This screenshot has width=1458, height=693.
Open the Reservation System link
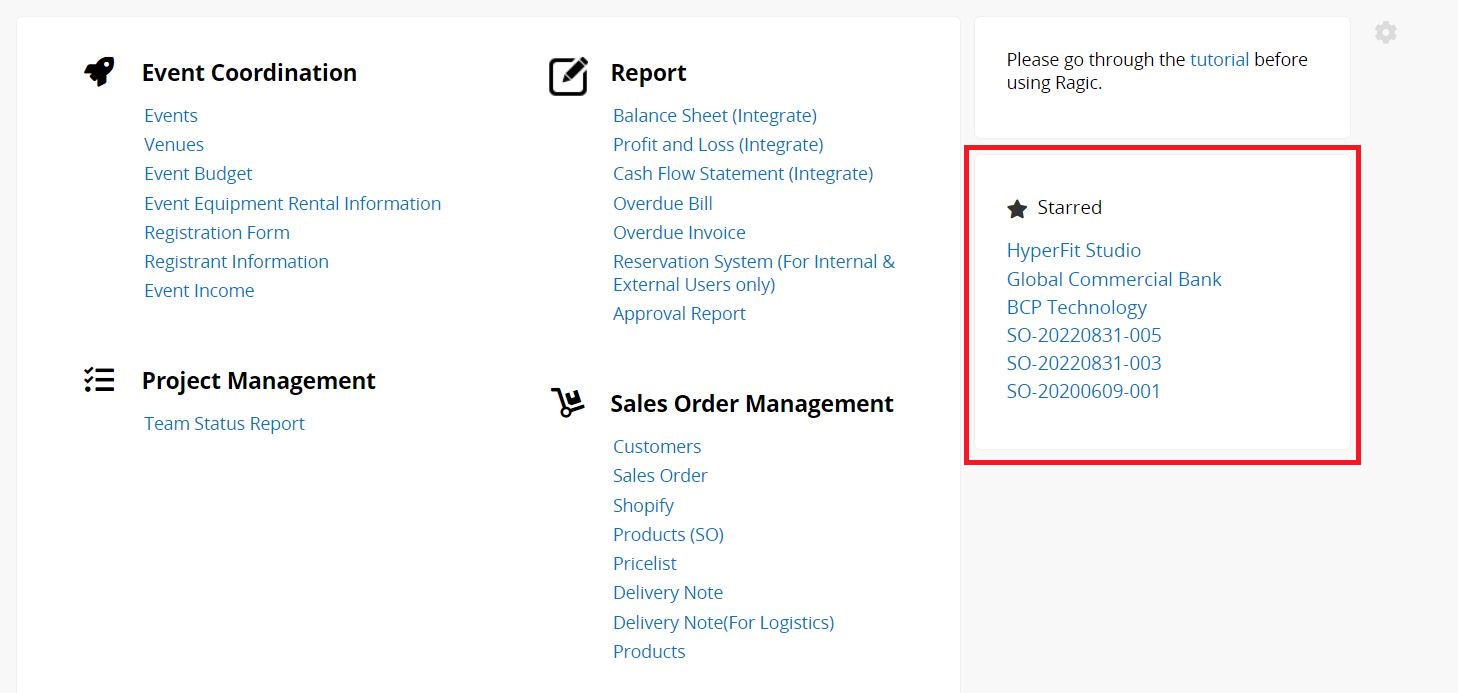pos(754,273)
